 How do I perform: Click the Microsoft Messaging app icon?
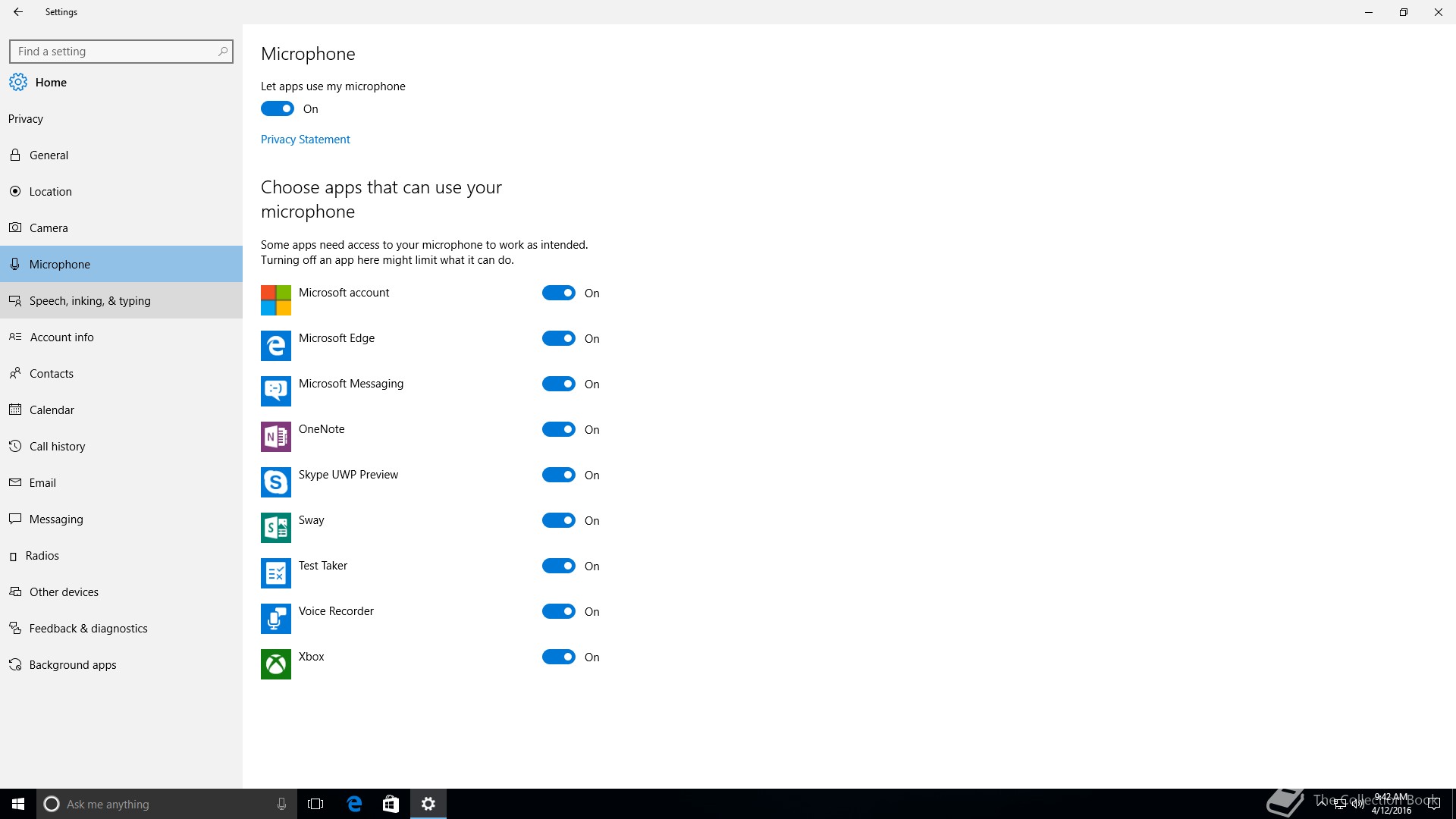click(x=276, y=391)
